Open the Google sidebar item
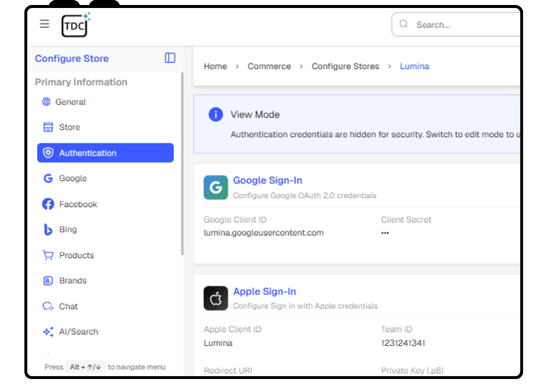This screenshot has width=540, height=384. (105, 178)
